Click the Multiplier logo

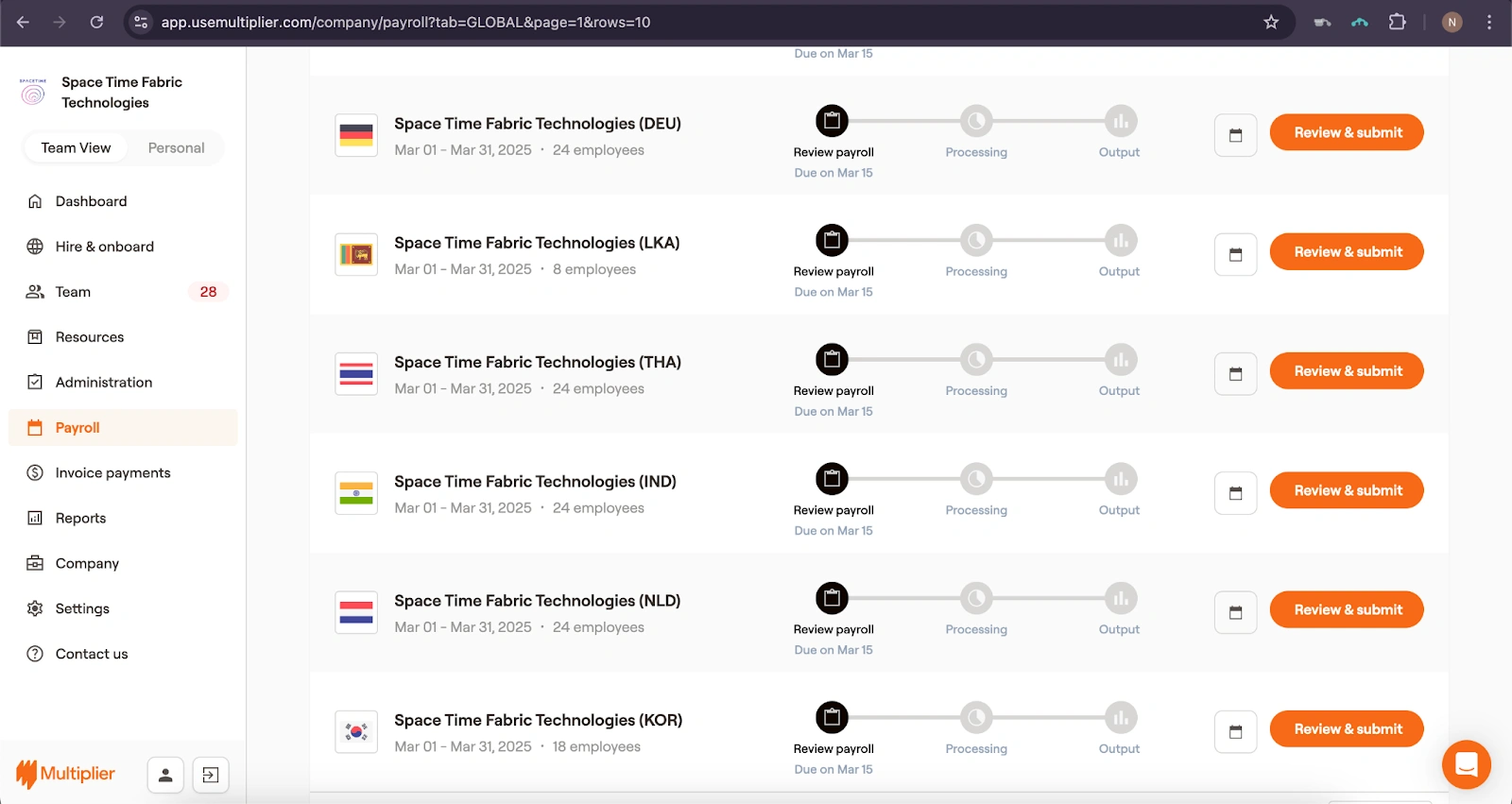[65, 774]
